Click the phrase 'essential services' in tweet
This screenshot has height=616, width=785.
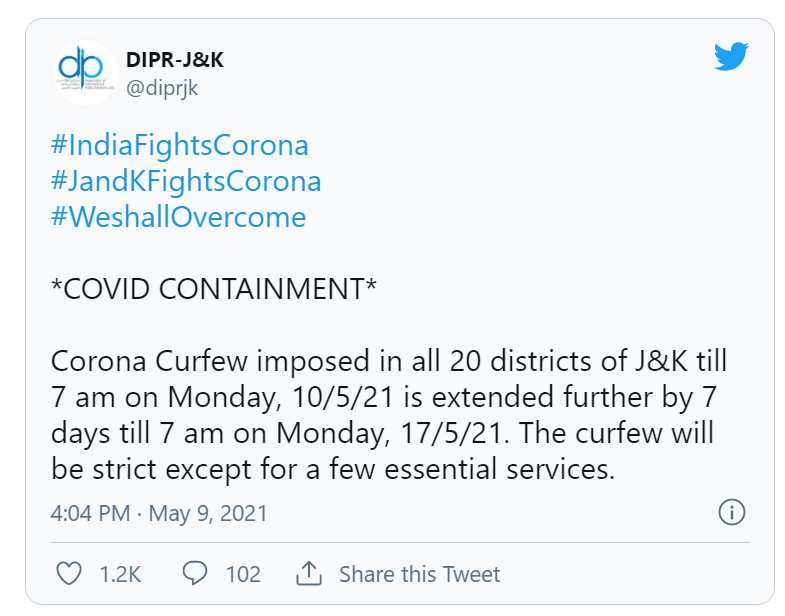click(x=499, y=469)
